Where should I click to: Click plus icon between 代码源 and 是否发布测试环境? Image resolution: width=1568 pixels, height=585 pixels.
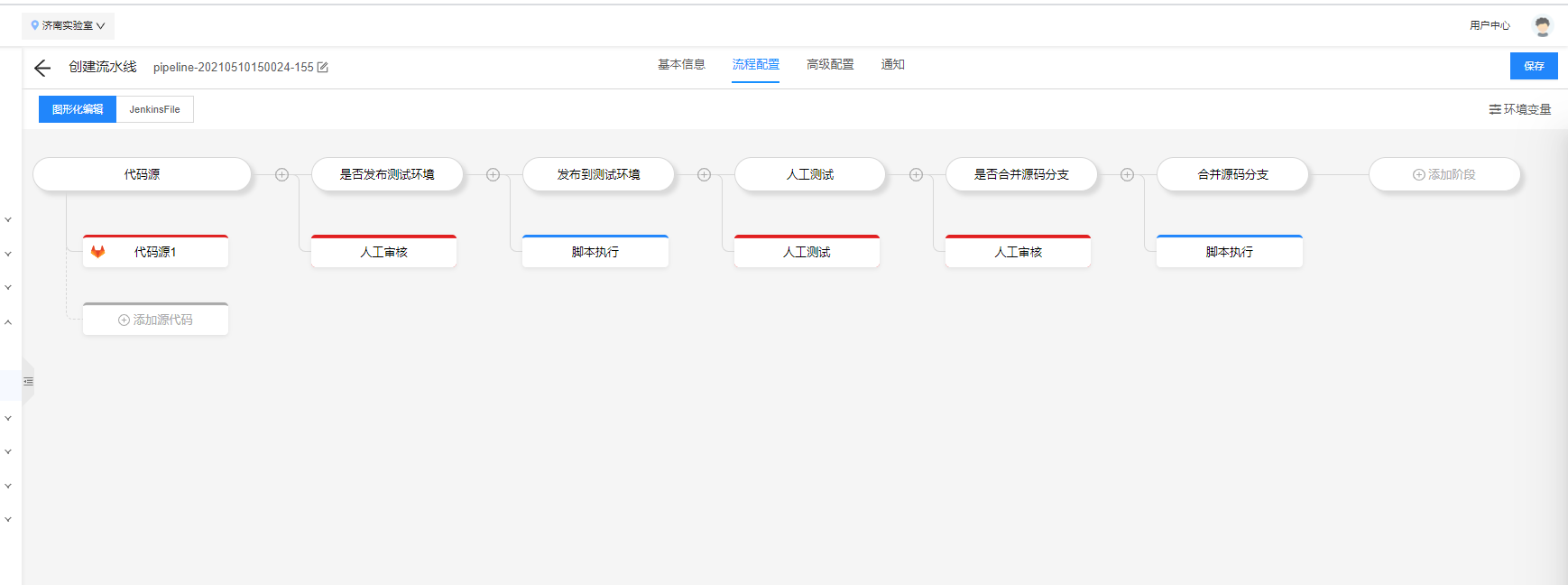(x=281, y=175)
